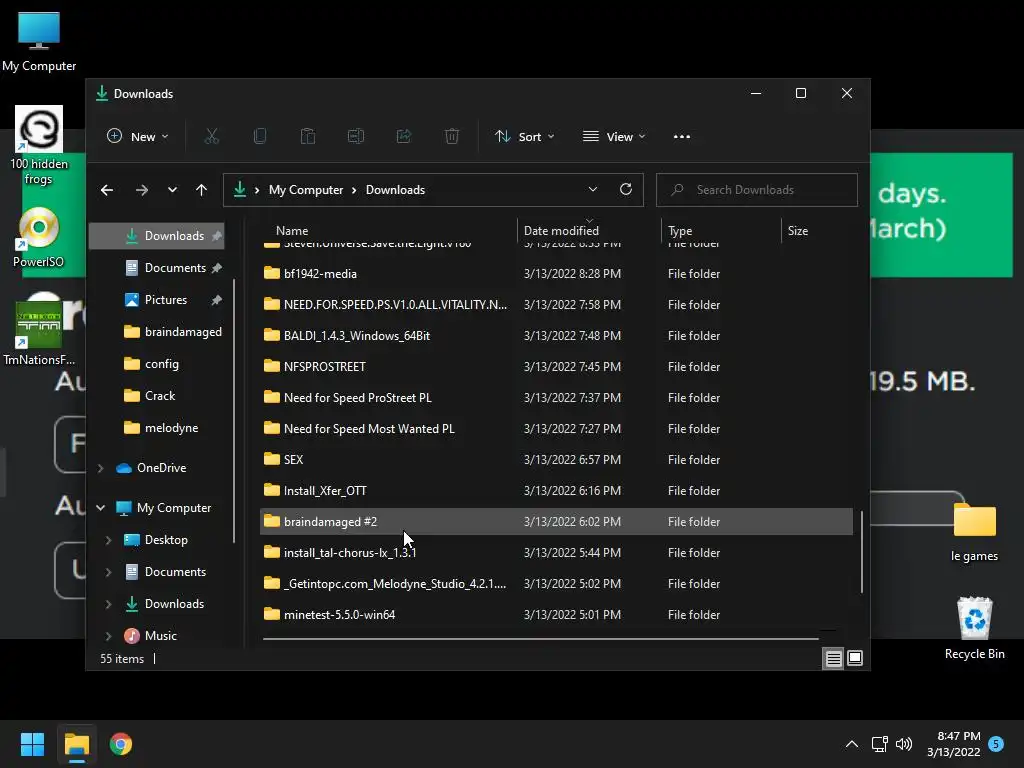Click My Computer breadcrumb in address bar
The width and height of the screenshot is (1024, 768).
point(306,190)
